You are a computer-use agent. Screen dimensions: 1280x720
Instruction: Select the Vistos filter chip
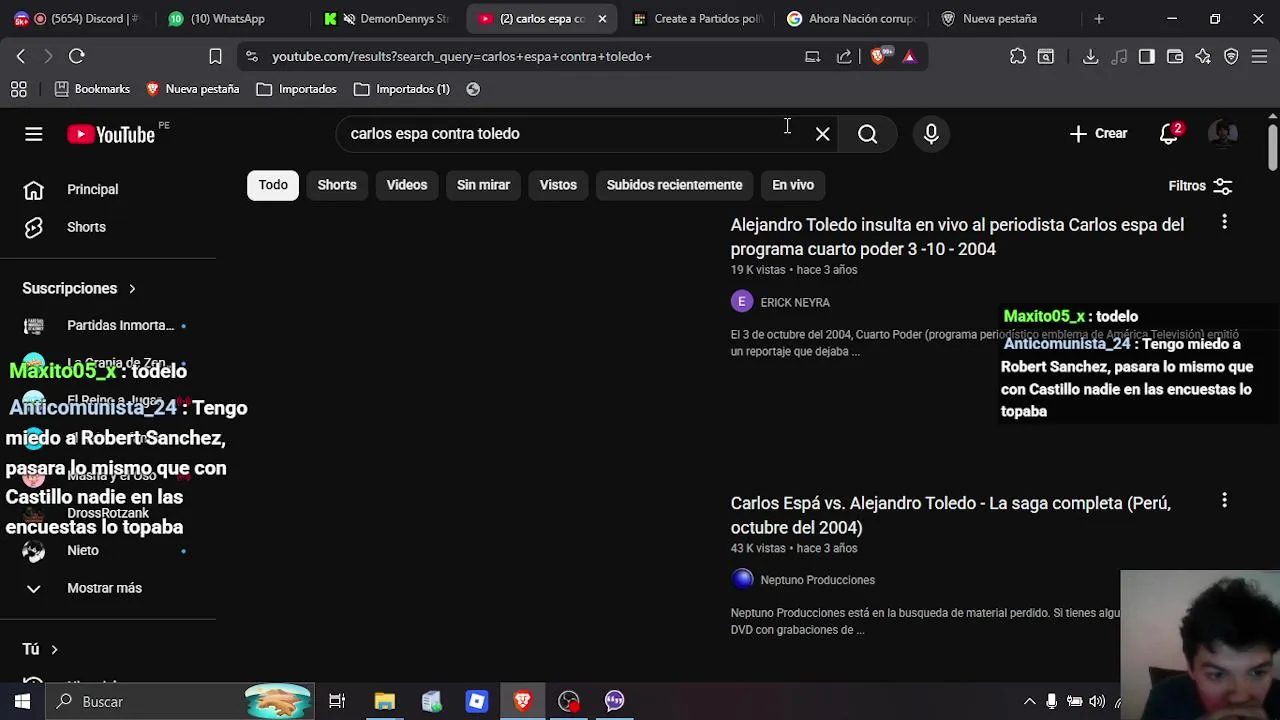click(558, 185)
